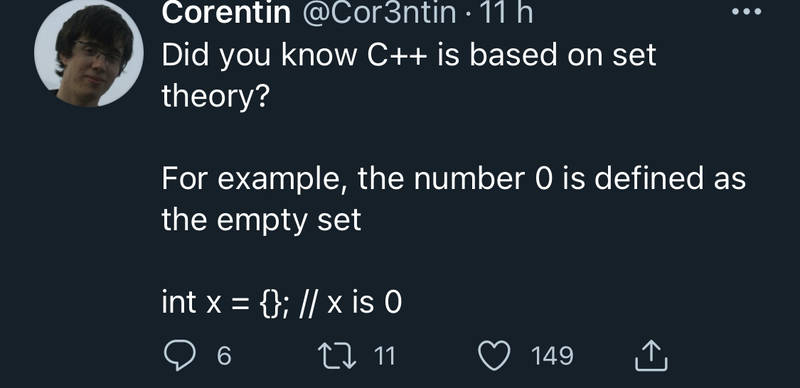Open the reply speech bubble icon

(180, 355)
